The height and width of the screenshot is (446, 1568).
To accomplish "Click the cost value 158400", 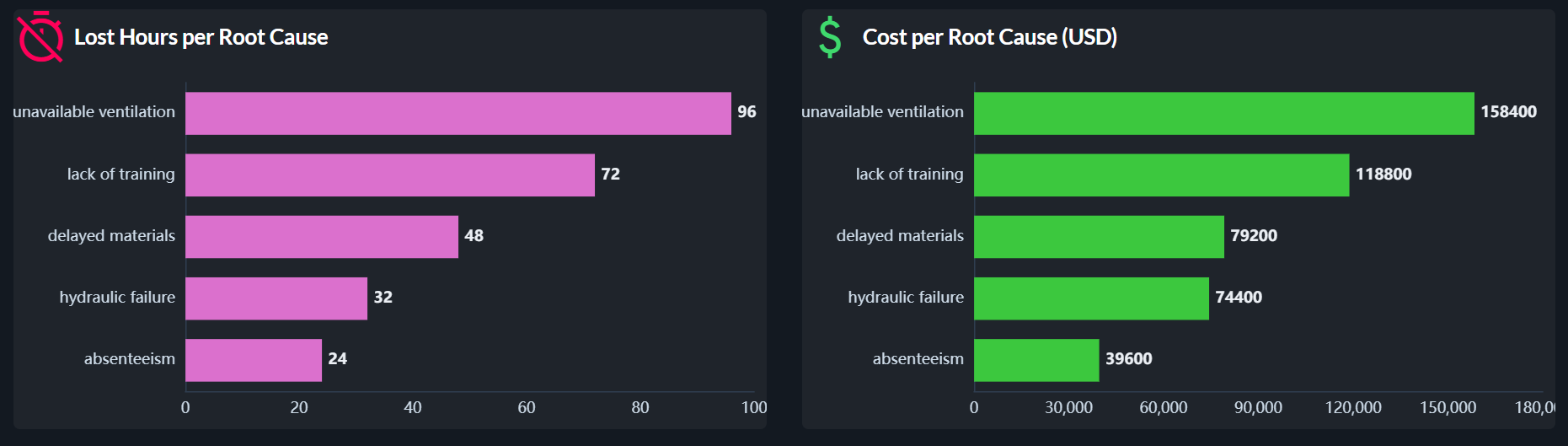I will point(1508,112).
